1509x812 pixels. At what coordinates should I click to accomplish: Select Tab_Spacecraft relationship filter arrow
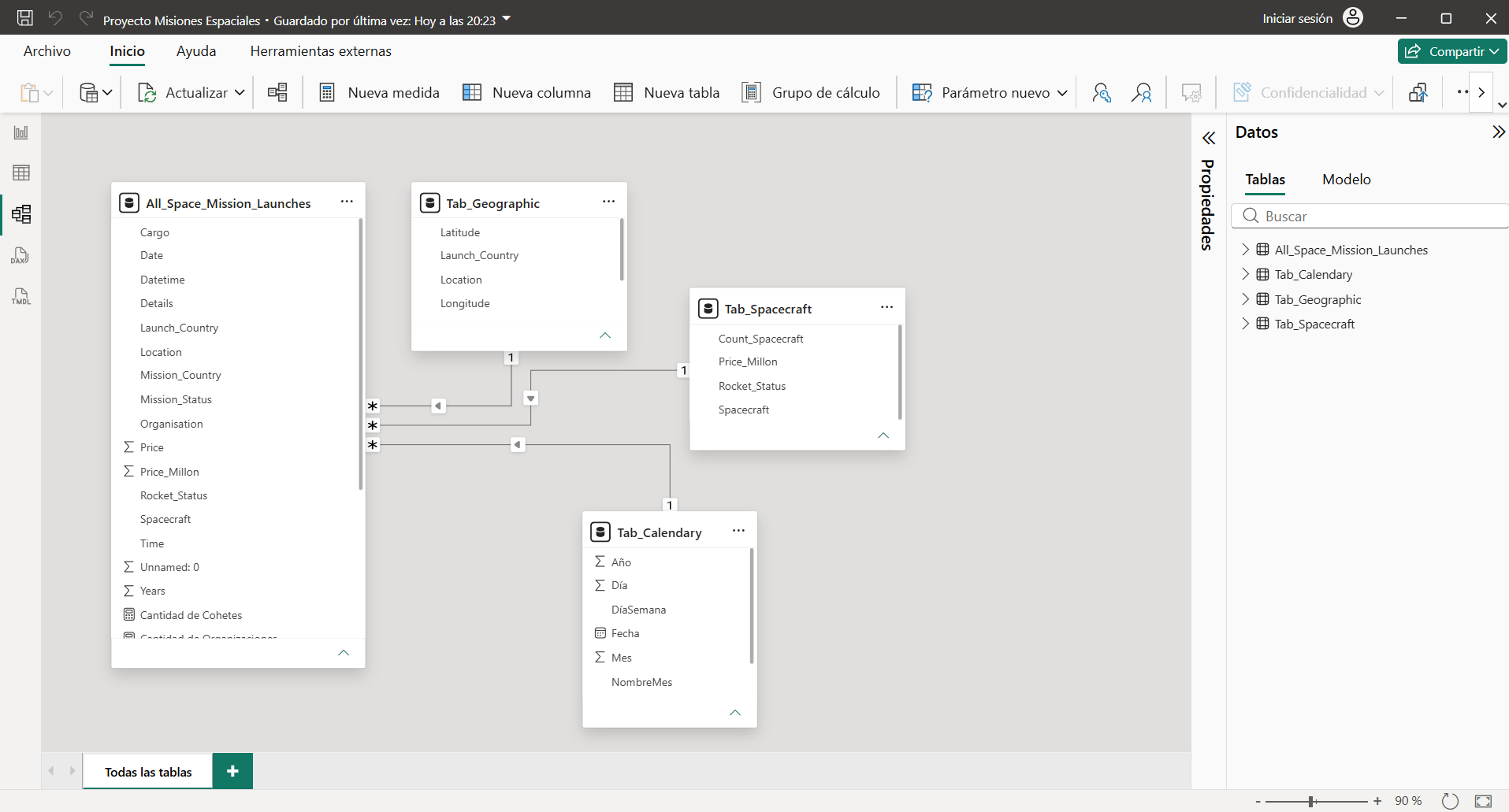[531, 398]
